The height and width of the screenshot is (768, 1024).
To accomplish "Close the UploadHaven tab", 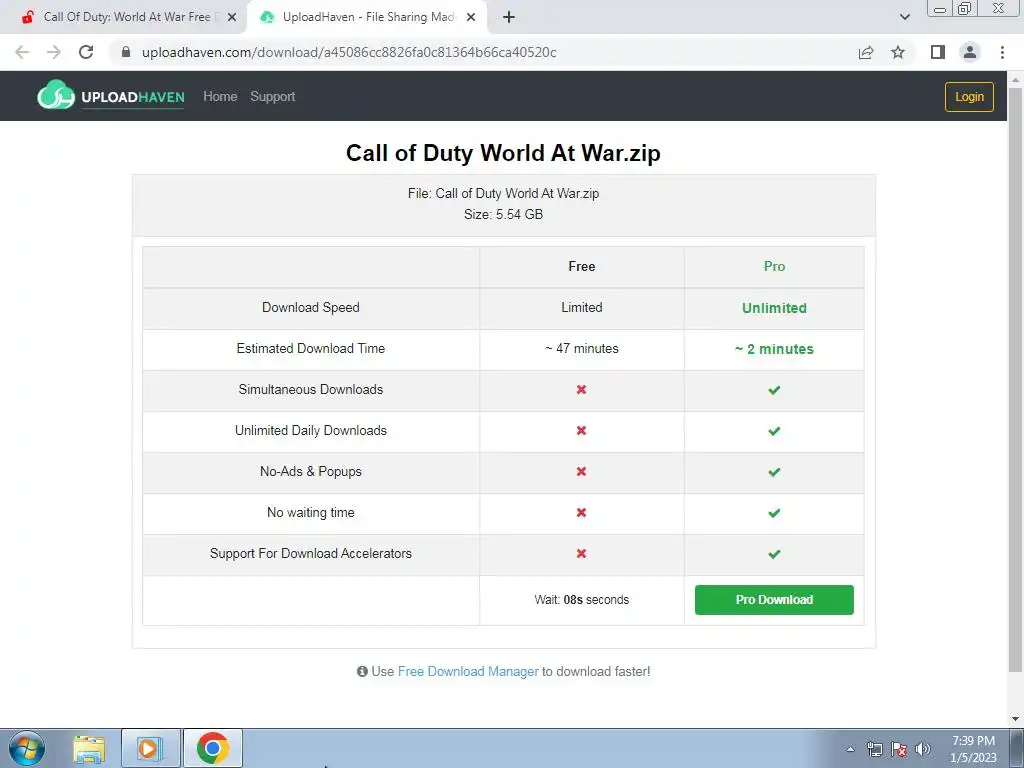I will 471,17.
